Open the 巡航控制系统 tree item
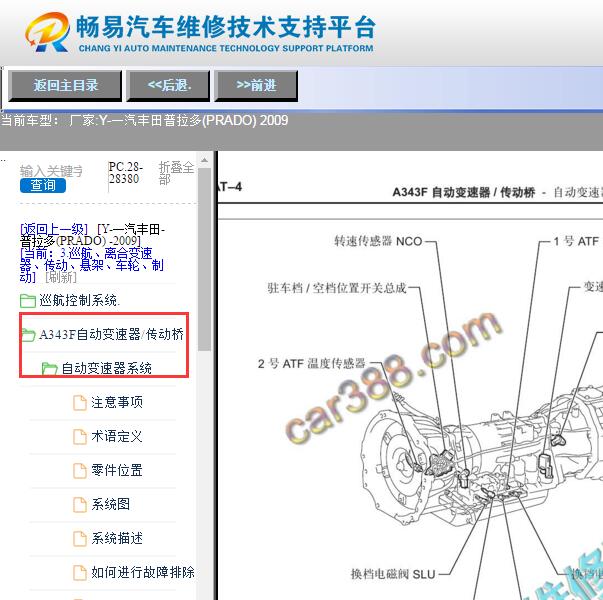Image resolution: width=603 pixels, height=600 pixels. 80,300
